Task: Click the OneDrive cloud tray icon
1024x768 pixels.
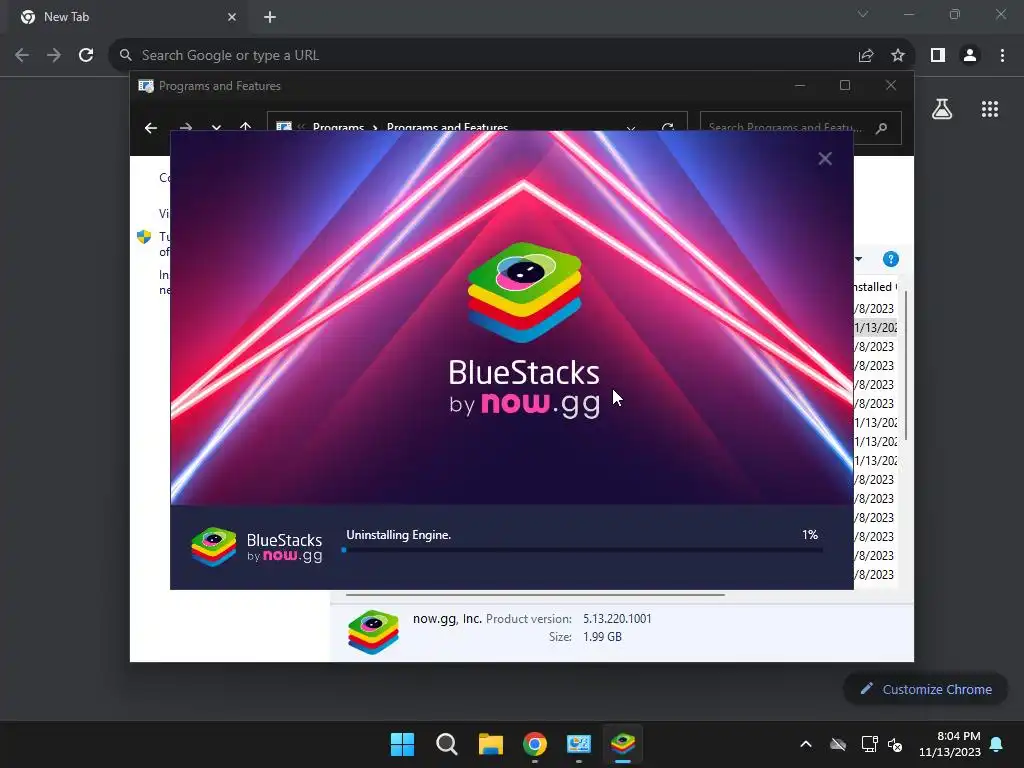Action: (838, 744)
